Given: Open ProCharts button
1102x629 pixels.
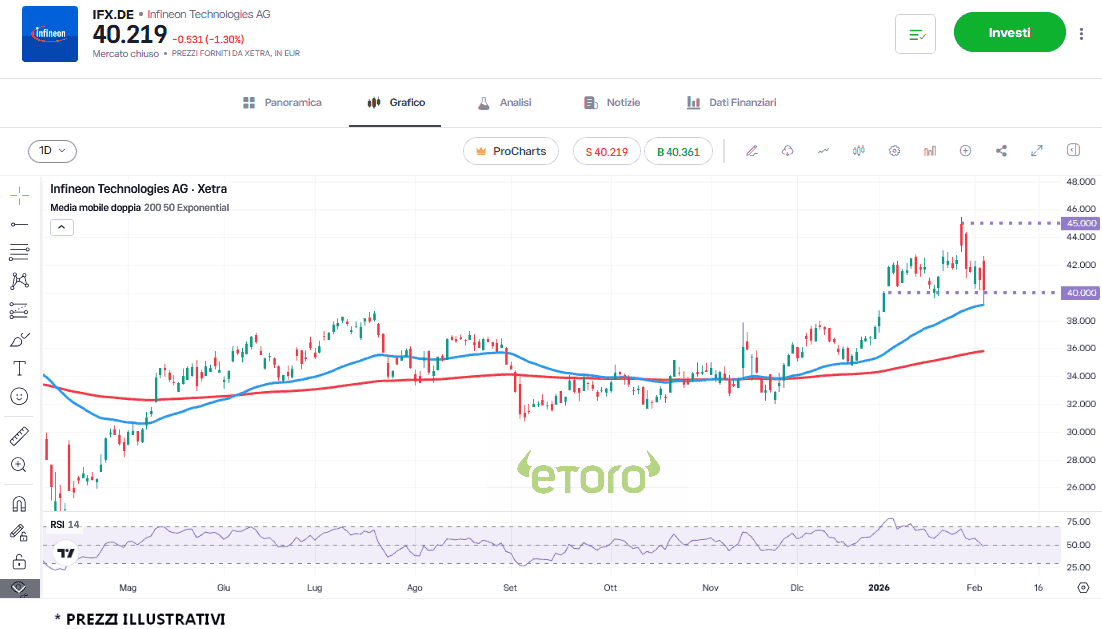Looking at the screenshot, I should 511,151.
